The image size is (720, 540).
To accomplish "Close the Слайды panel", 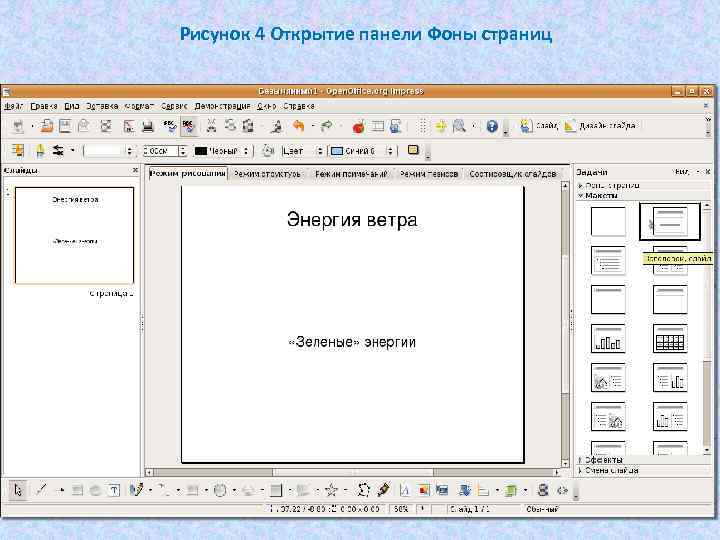I will 135,170.
